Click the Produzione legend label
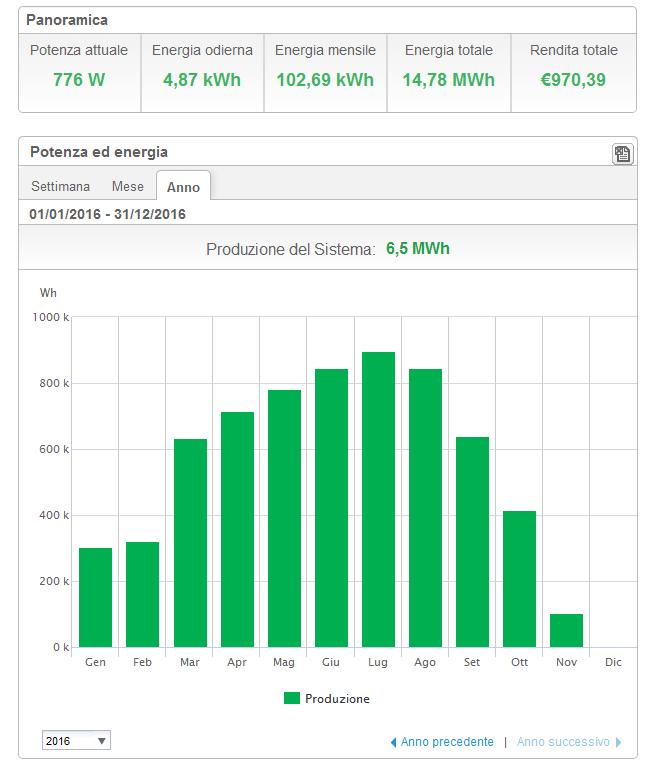The width and height of the screenshot is (656, 769). [x=337, y=698]
